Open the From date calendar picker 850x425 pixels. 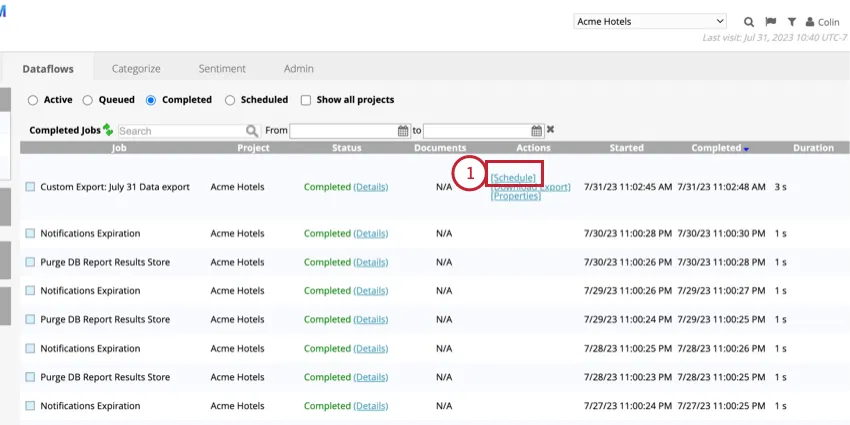(403, 131)
